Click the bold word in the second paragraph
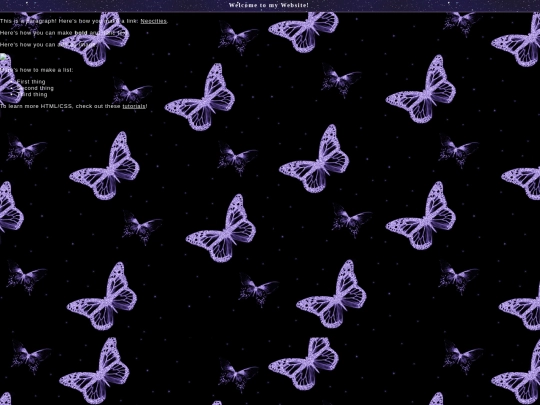The width and height of the screenshot is (540, 405). pos(81,33)
